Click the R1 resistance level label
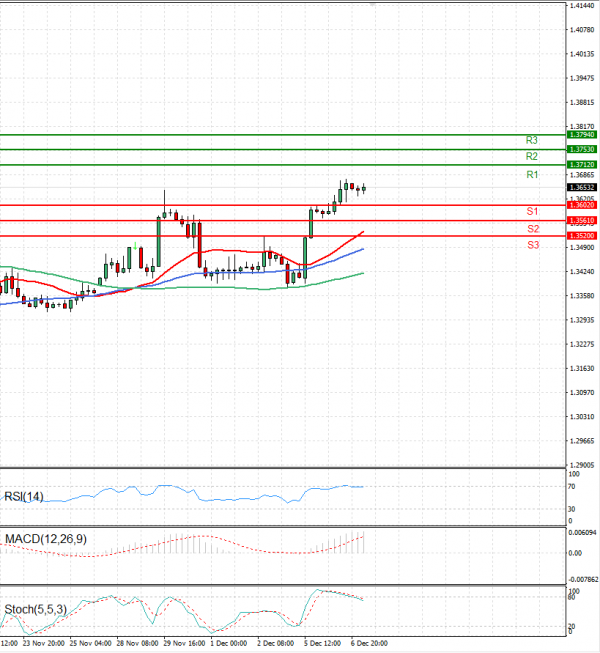The height and width of the screenshot is (653, 600). click(x=532, y=175)
